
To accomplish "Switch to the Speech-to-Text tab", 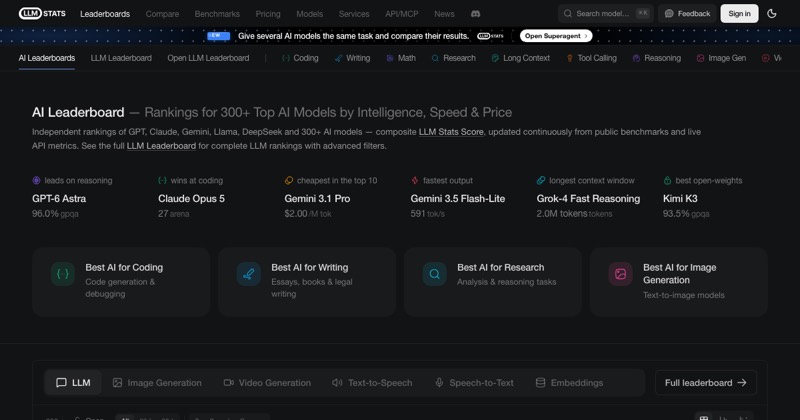I will click(x=474, y=383).
